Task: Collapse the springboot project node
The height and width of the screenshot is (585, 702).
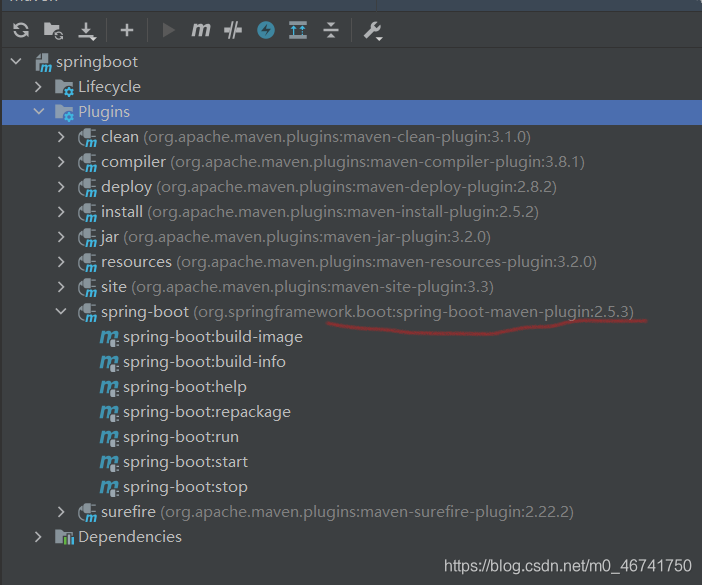Action: pyautogui.click(x=16, y=61)
